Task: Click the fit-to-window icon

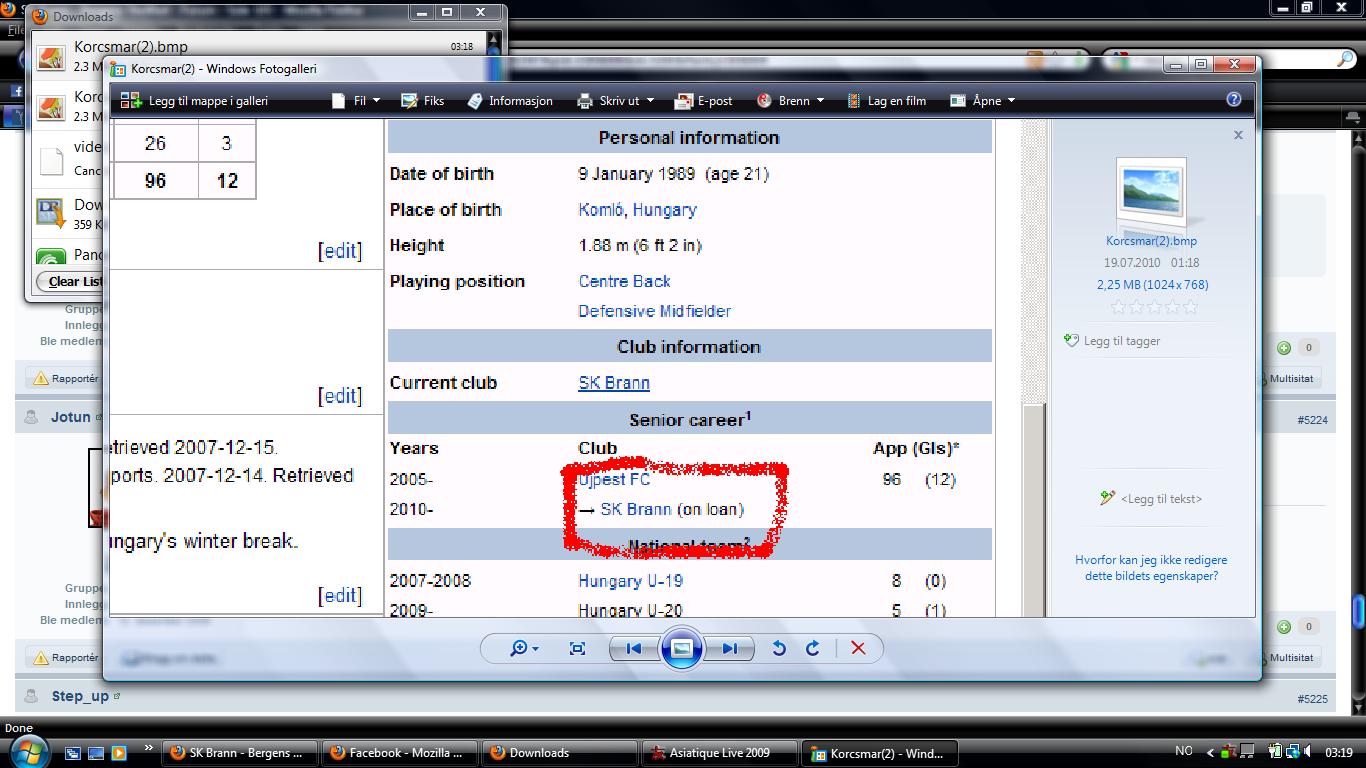Action: click(577, 648)
